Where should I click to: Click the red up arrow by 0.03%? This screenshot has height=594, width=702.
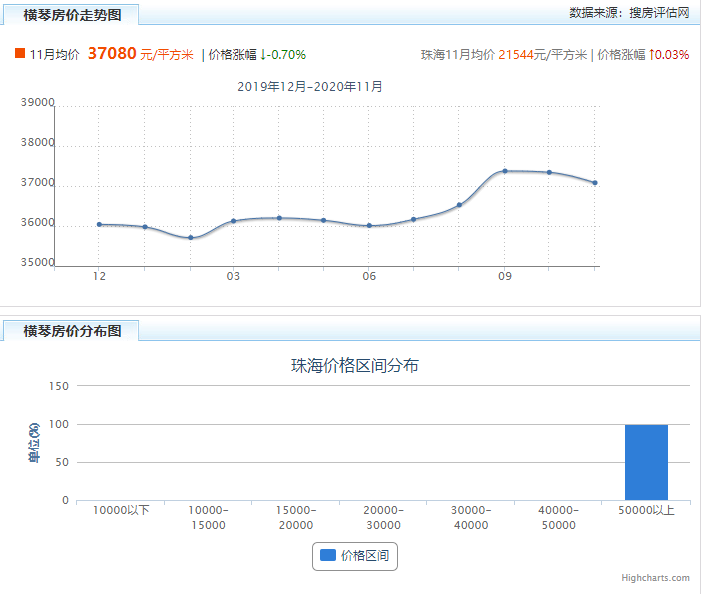point(652,55)
